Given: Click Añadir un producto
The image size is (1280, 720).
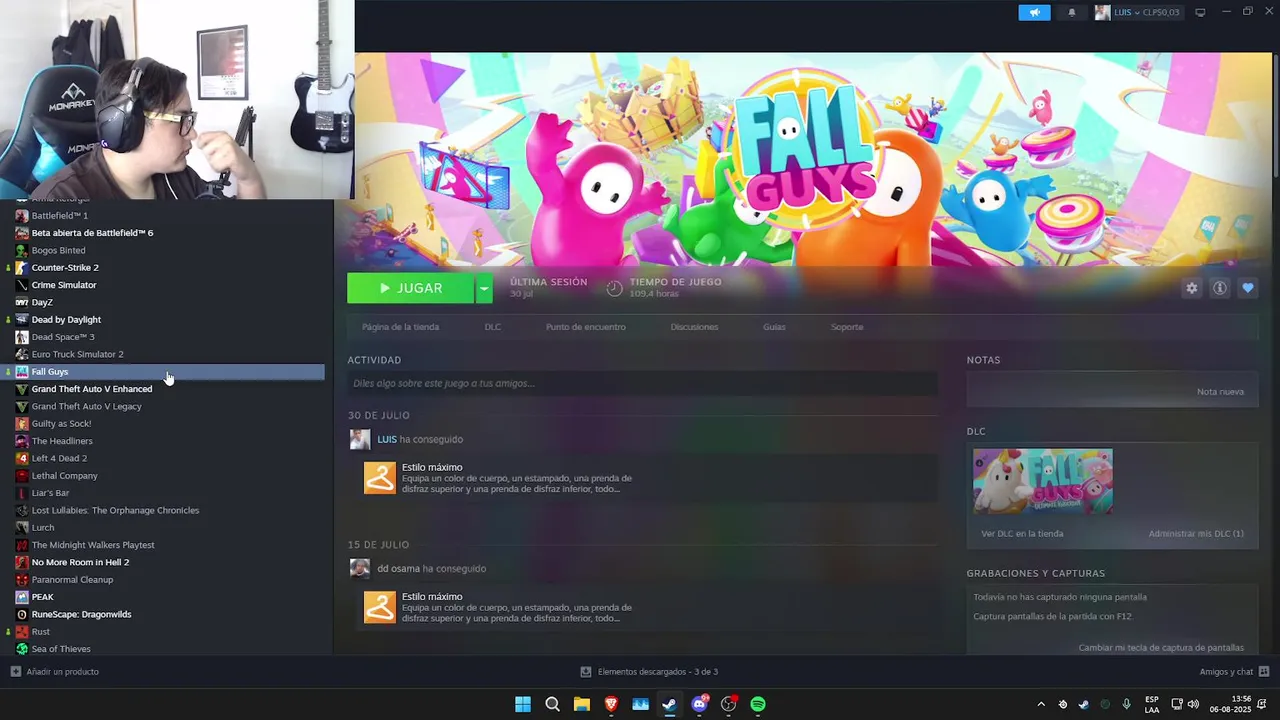Looking at the screenshot, I should tap(55, 672).
